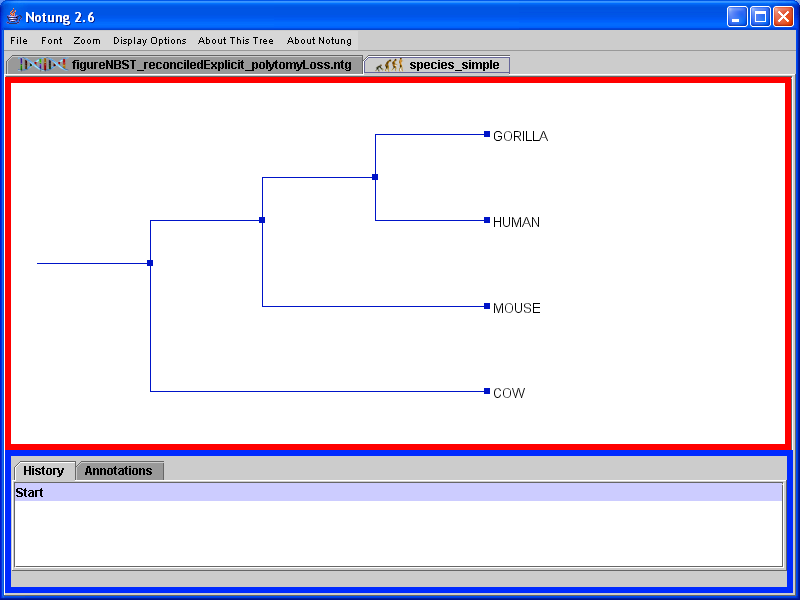Click the MOUSE leaf node square
800x600 pixels.
point(487,306)
